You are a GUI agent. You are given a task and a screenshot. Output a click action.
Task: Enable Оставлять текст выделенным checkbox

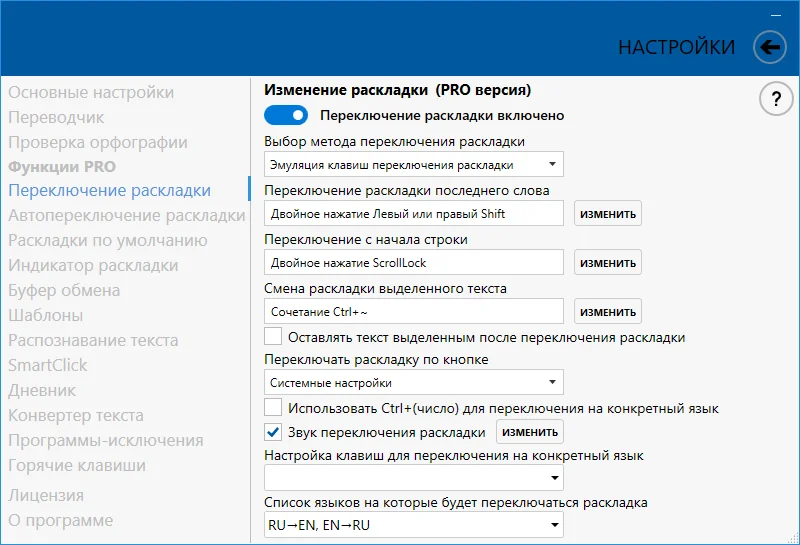coord(273,337)
